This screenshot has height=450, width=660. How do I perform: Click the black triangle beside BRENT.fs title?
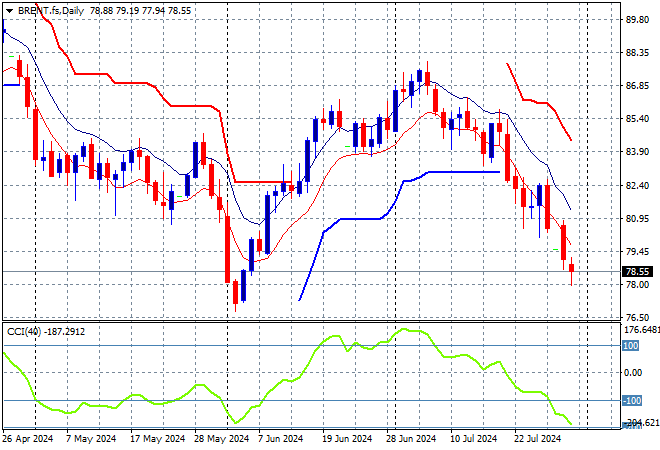point(9,11)
